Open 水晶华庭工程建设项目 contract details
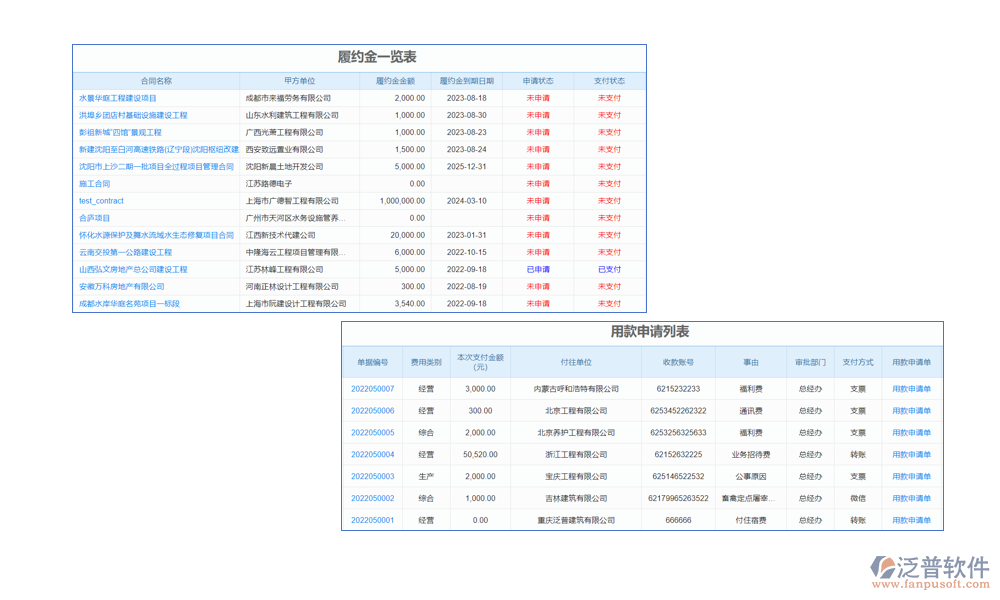Screen dimensions: 1000x600 [x=118, y=98]
